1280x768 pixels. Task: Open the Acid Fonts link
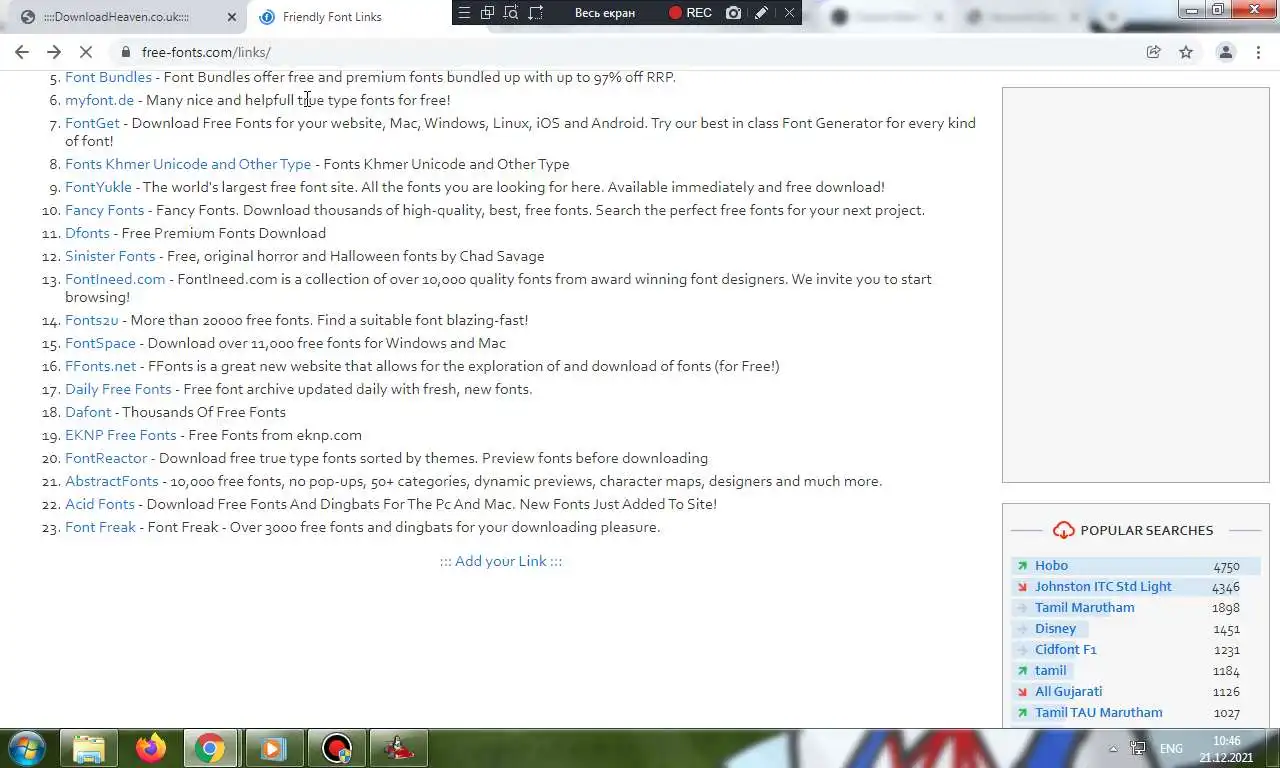pos(100,504)
